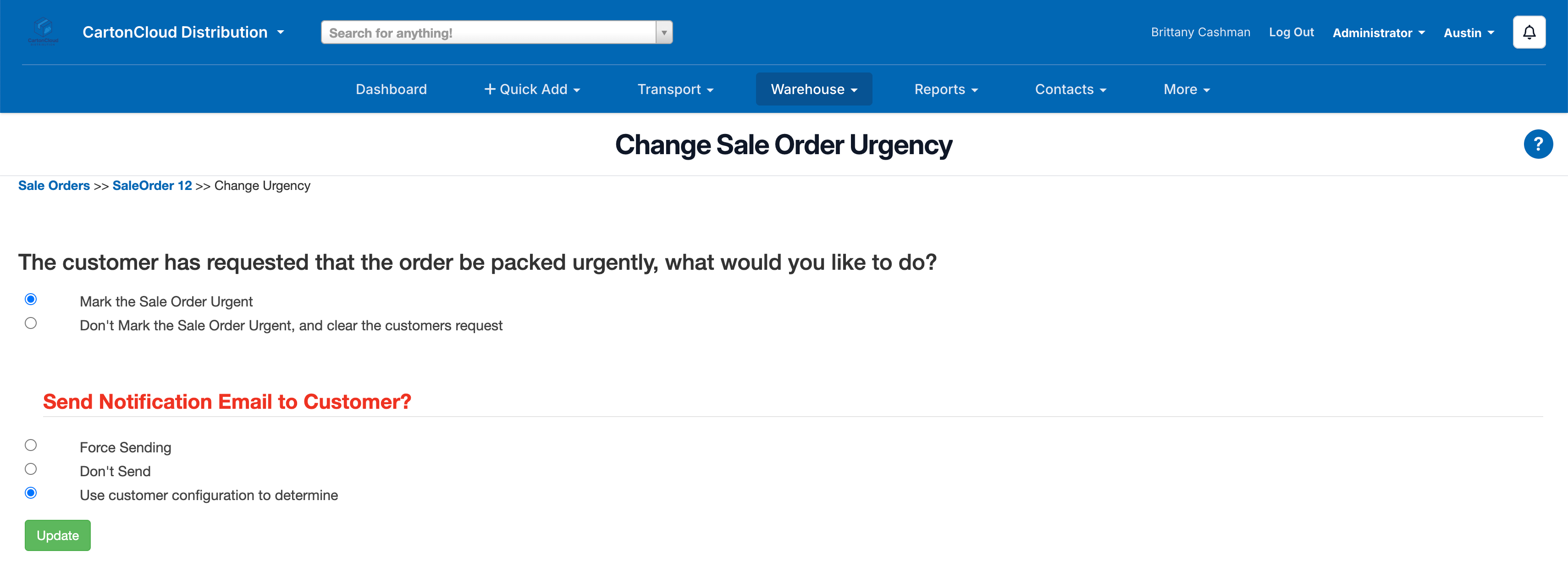Viewport: 1568px width, 579px height.
Task: Click the blue help question mark icon
Action: tap(1538, 145)
